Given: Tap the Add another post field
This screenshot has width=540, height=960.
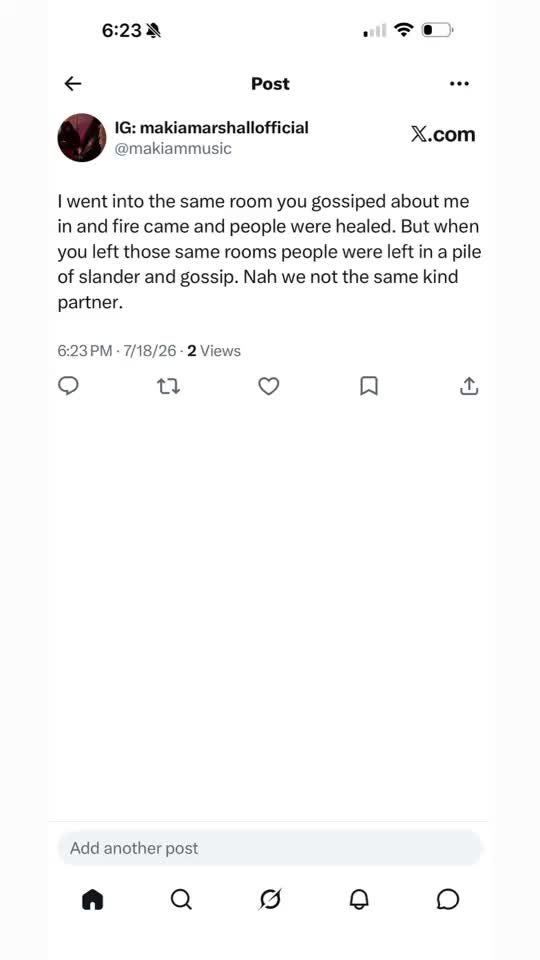Looking at the screenshot, I should tap(270, 848).
